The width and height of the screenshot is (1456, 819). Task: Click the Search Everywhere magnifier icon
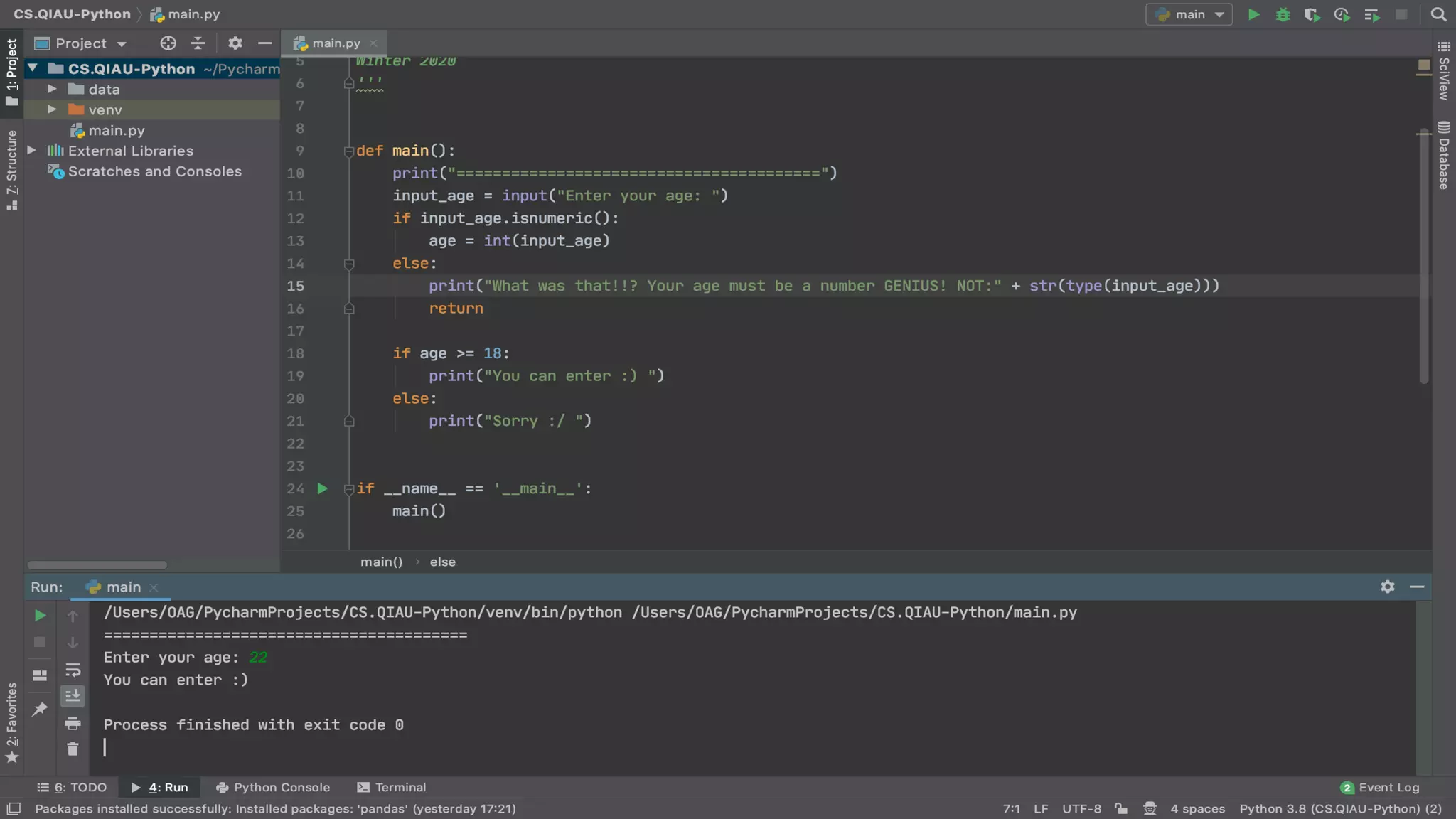point(1438,14)
